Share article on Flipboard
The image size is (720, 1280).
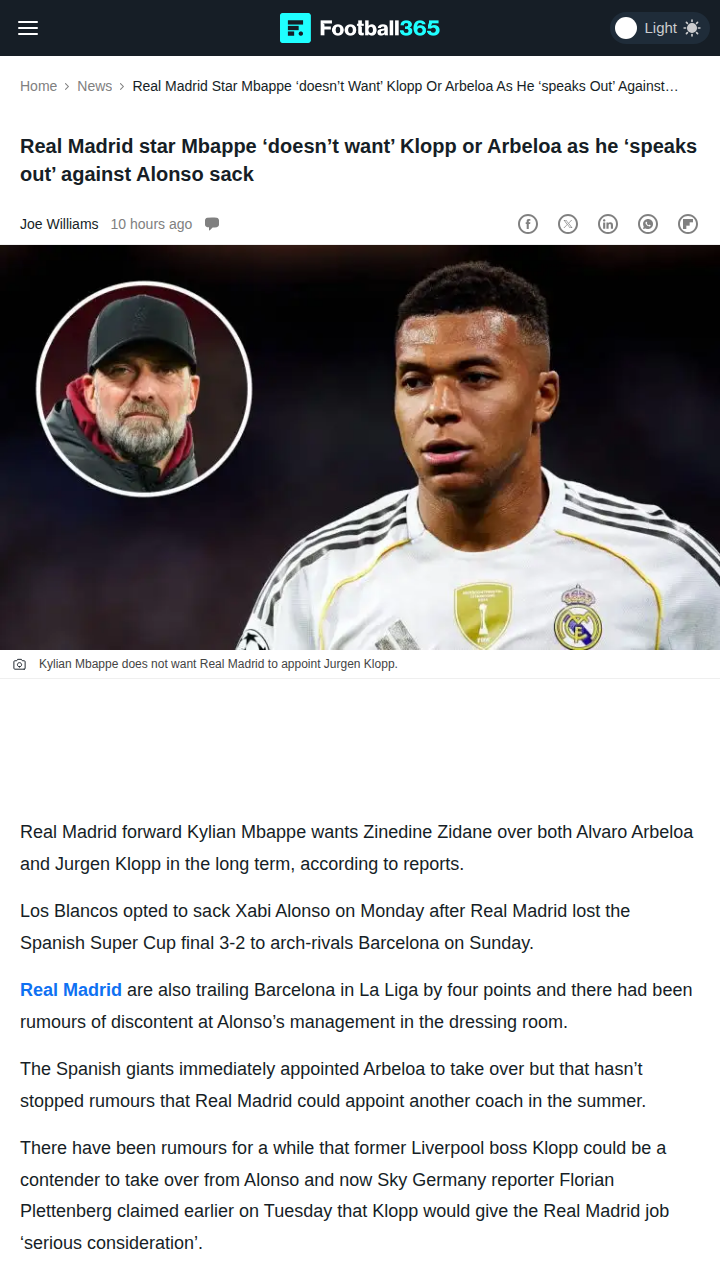click(688, 224)
